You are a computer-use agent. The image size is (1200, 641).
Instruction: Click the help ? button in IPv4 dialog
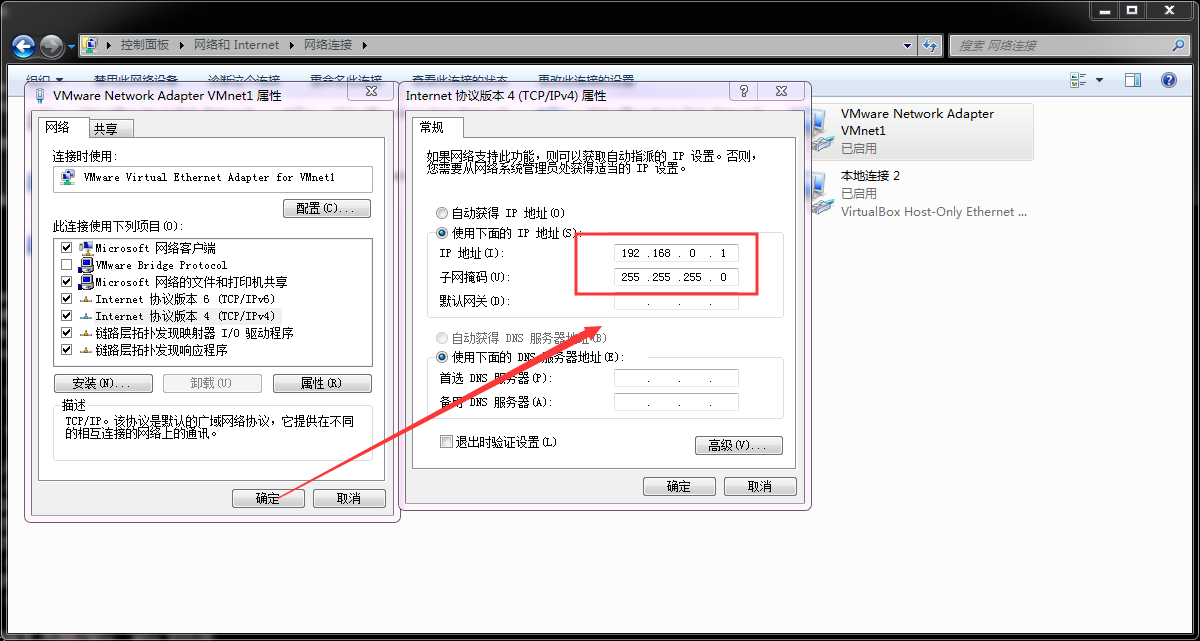pyautogui.click(x=744, y=92)
